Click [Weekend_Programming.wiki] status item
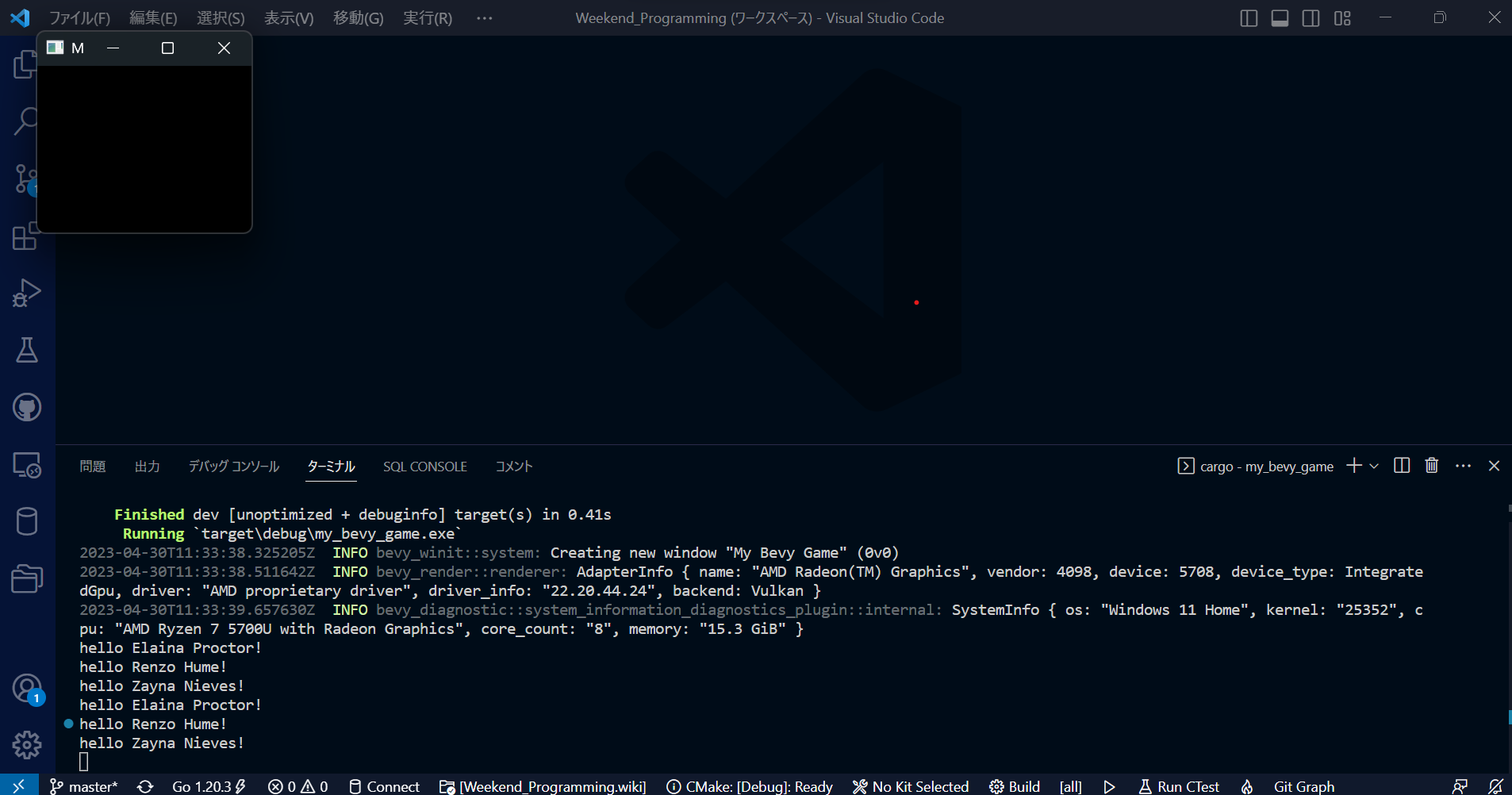1512x795 pixels. (543, 786)
